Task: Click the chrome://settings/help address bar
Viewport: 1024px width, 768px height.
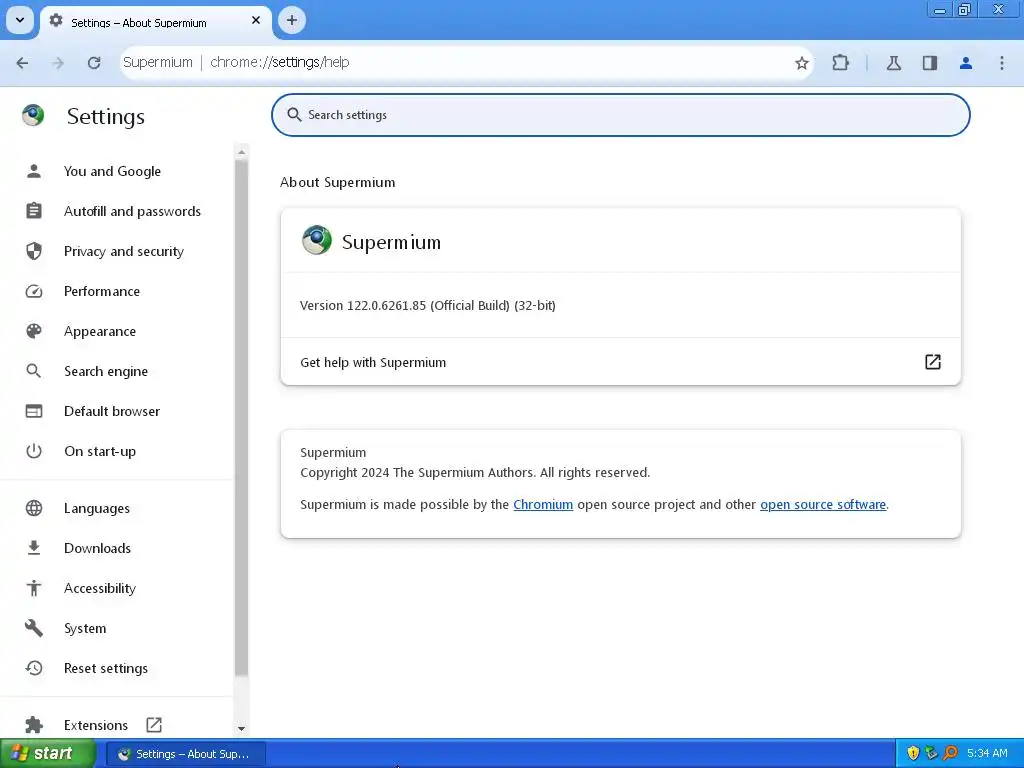Action: tap(467, 63)
